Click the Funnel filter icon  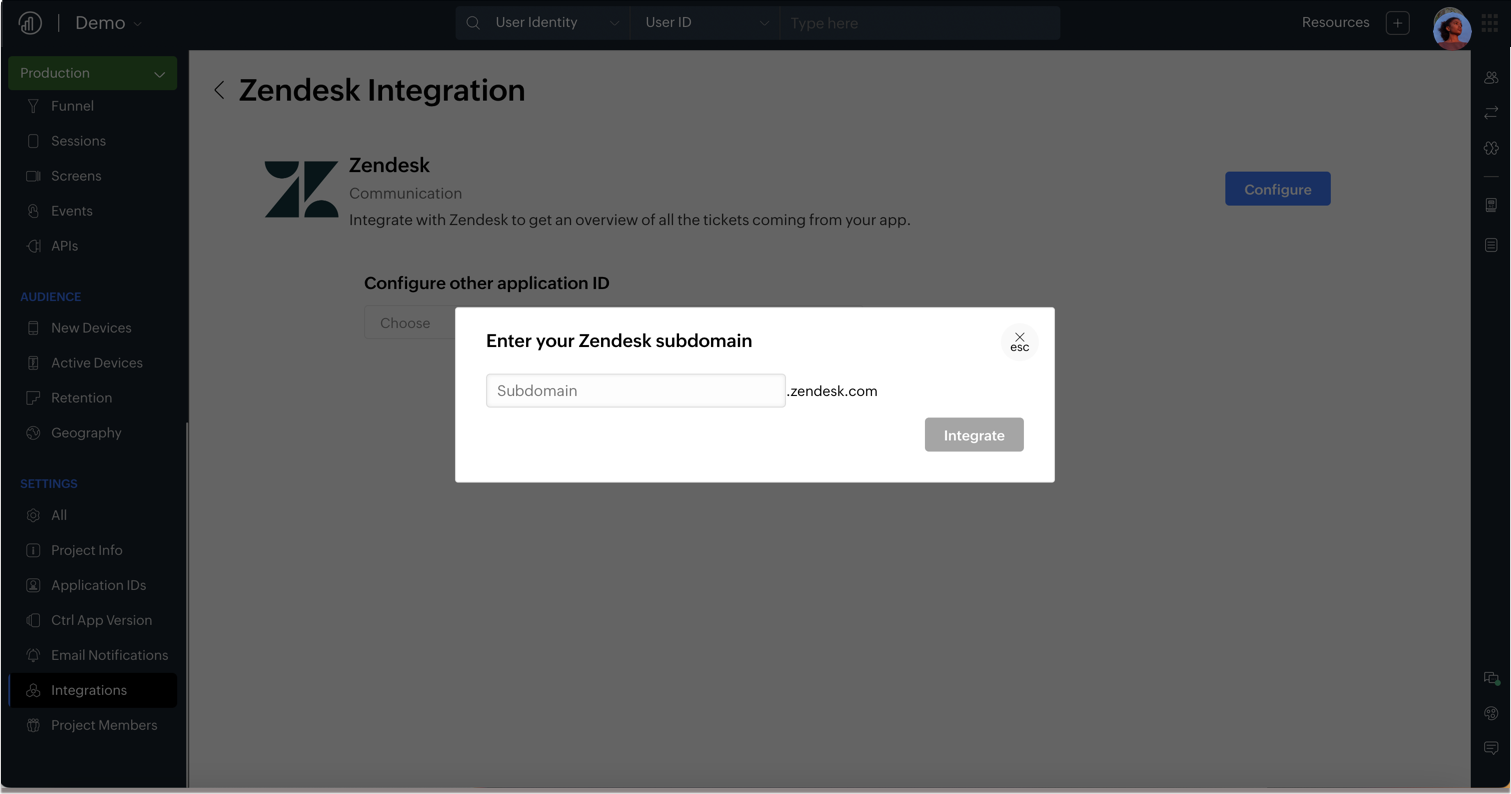[x=33, y=106]
